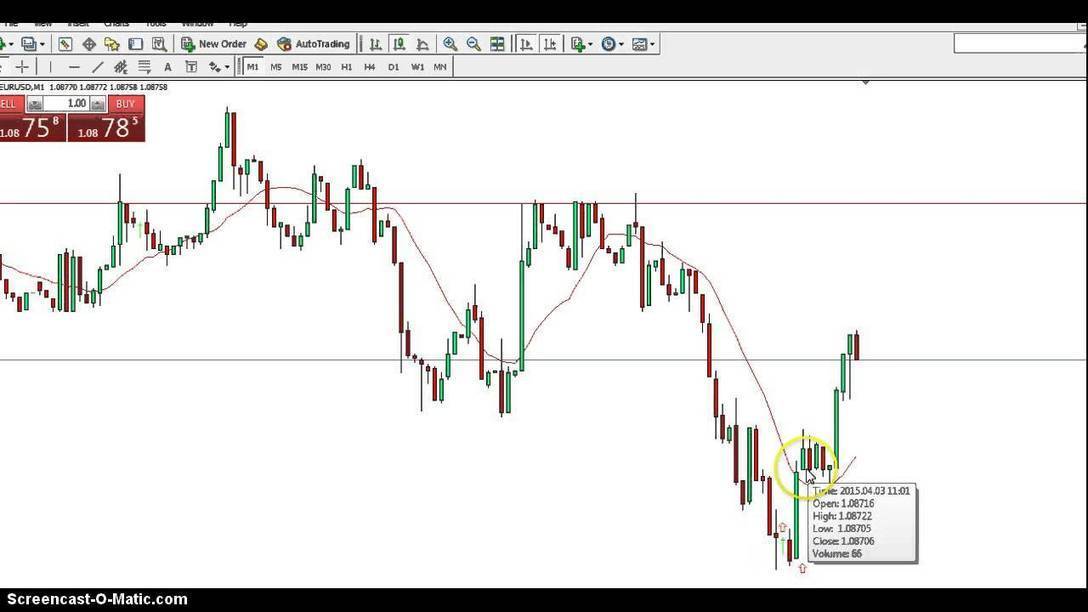The height and width of the screenshot is (612, 1088).
Task: Click the 1.08 75 sell price panel
Action: (33, 128)
